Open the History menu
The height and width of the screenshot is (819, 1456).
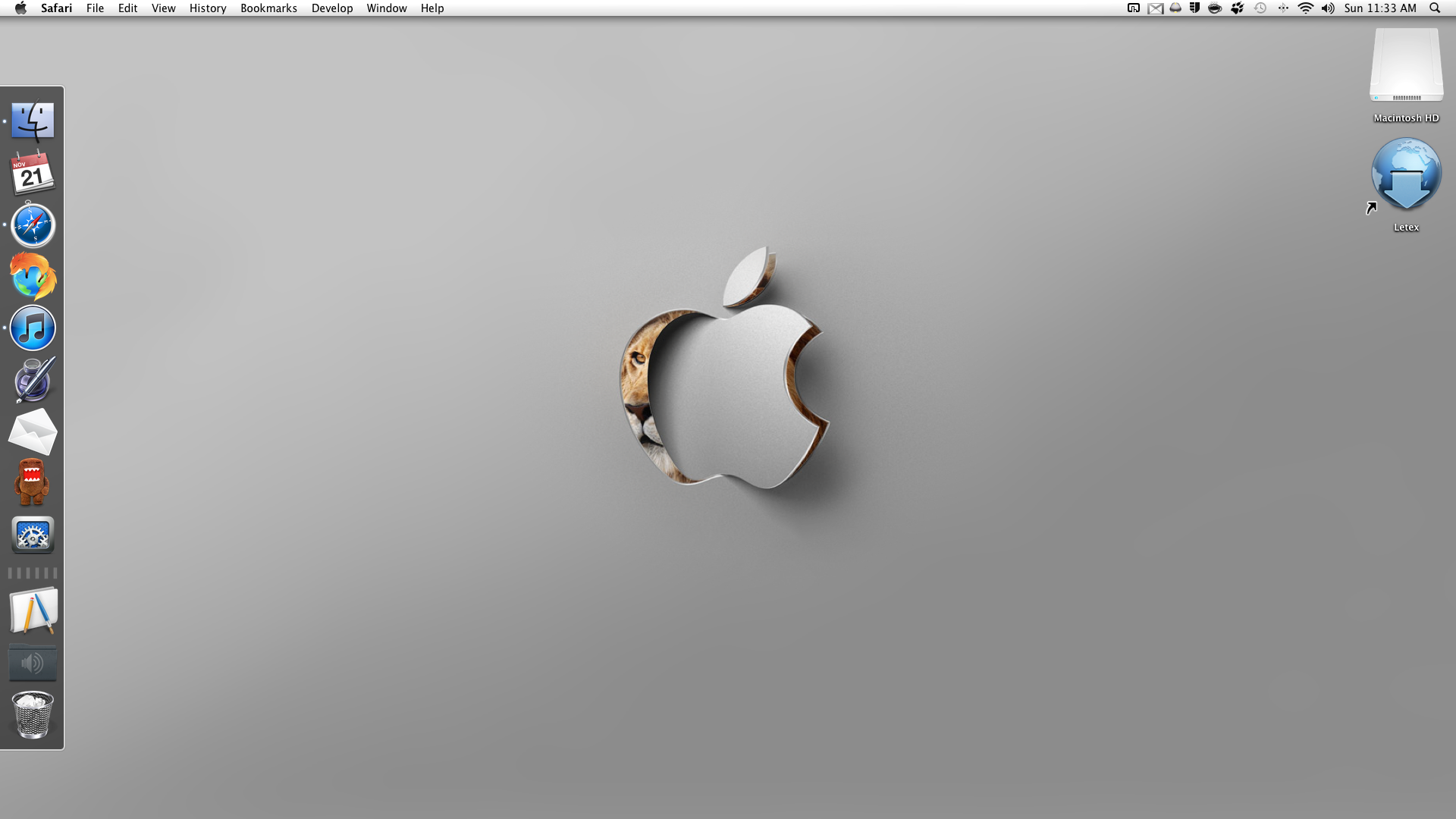click(x=208, y=8)
